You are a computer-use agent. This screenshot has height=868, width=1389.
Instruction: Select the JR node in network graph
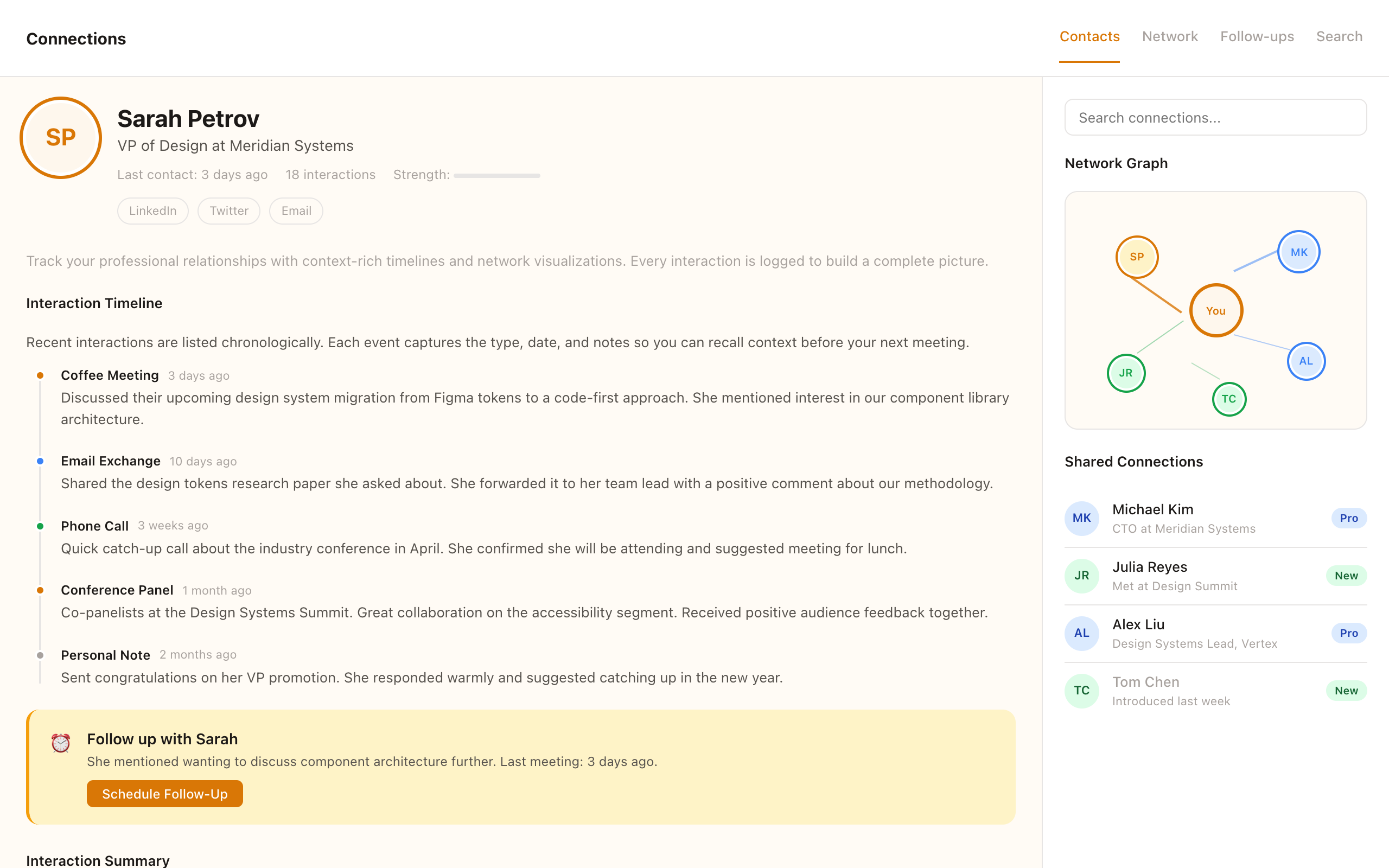1125,373
